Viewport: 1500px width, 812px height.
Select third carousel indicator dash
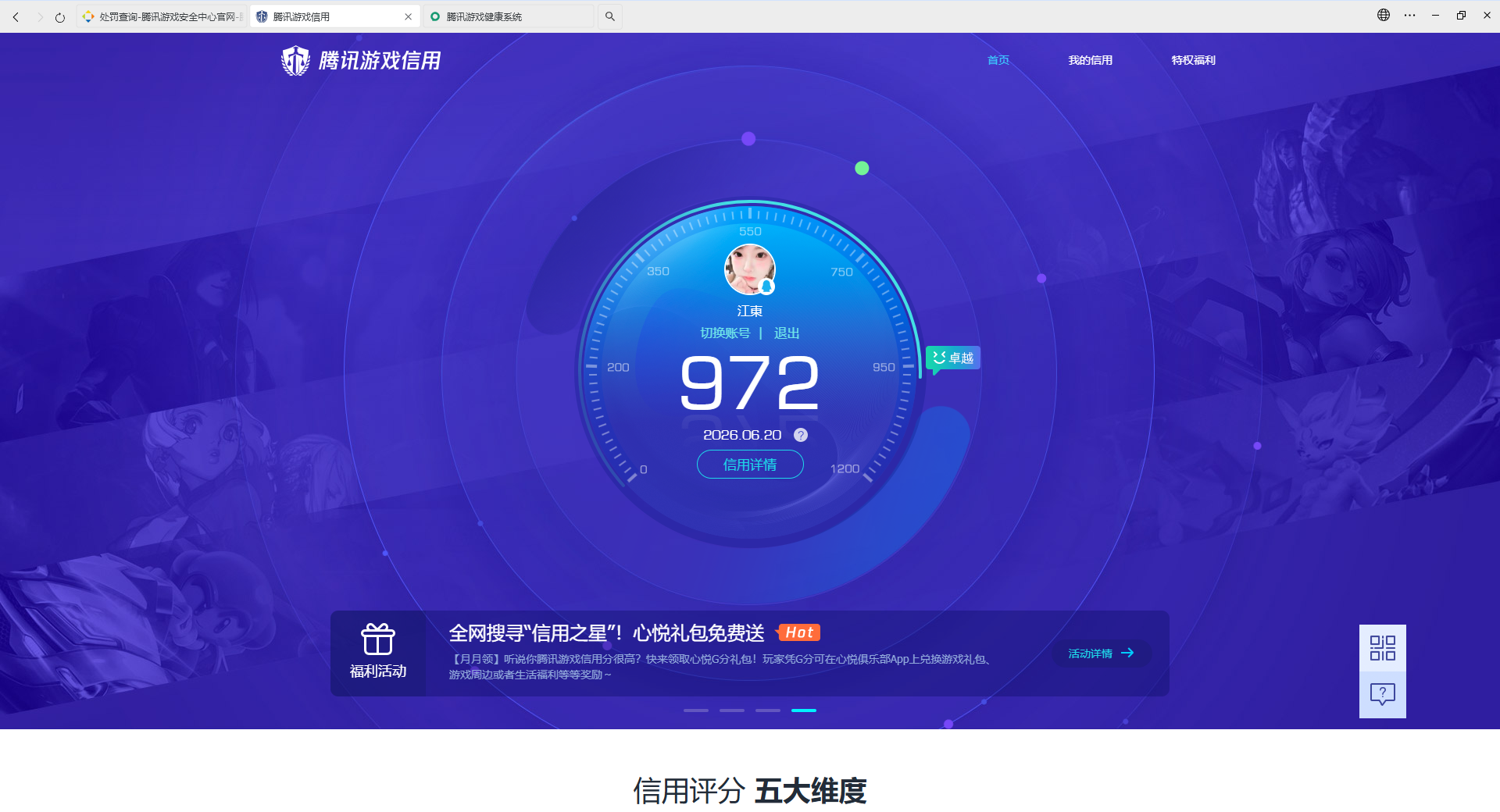[768, 710]
